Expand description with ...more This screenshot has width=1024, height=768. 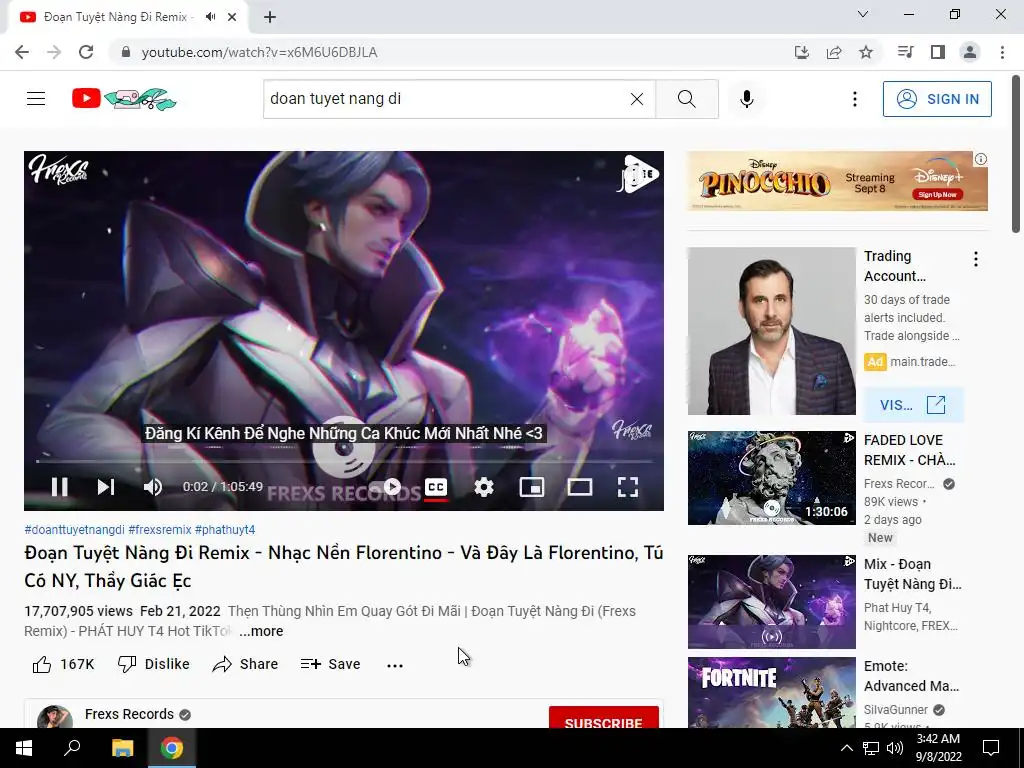coord(261,631)
